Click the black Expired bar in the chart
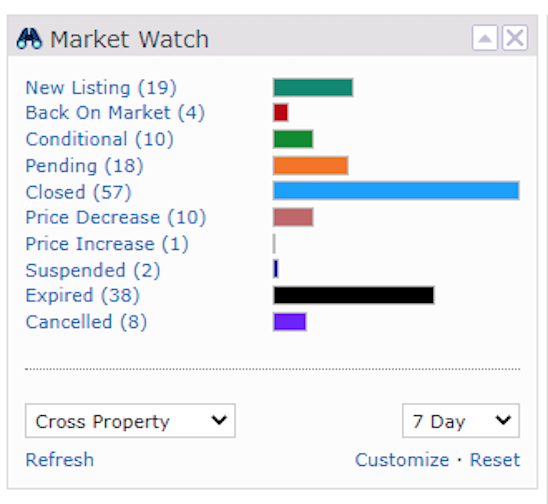The image size is (548, 504). (354, 295)
